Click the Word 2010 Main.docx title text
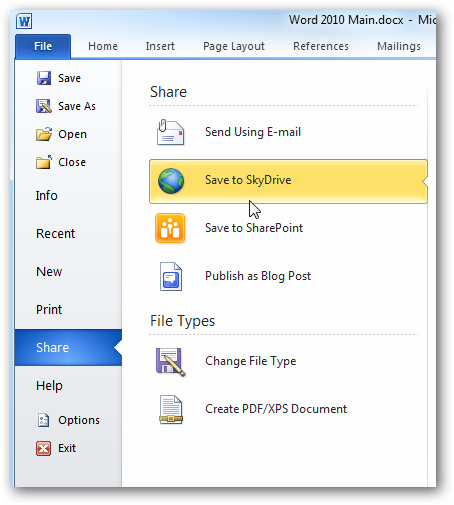This screenshot has width=454, height=505. 346,20
